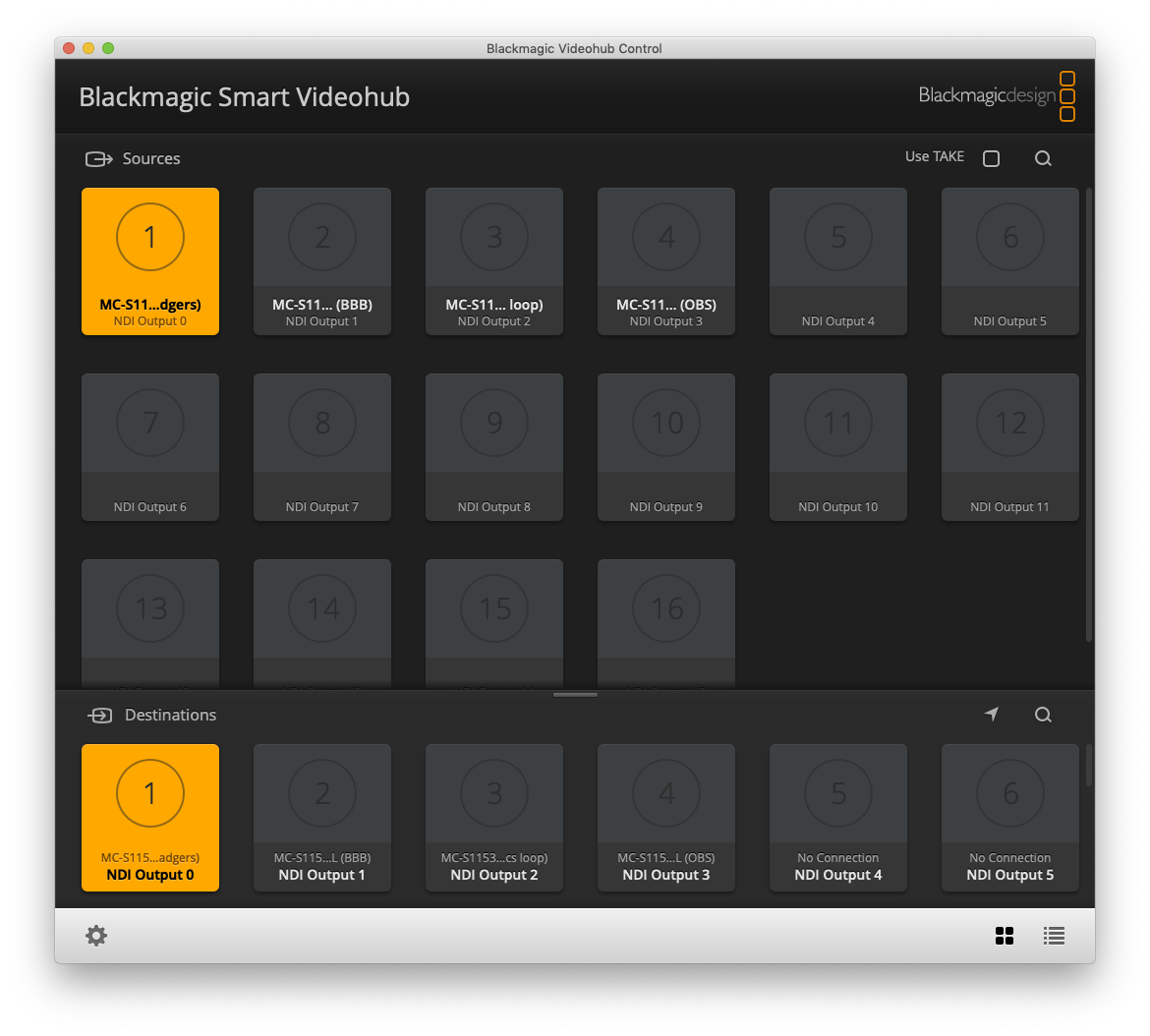Image resolution: width=1150 pixels, height=1036 pixels.
Task: Click the Blackmagic Smart Videohub title
Action: [244, 96]
